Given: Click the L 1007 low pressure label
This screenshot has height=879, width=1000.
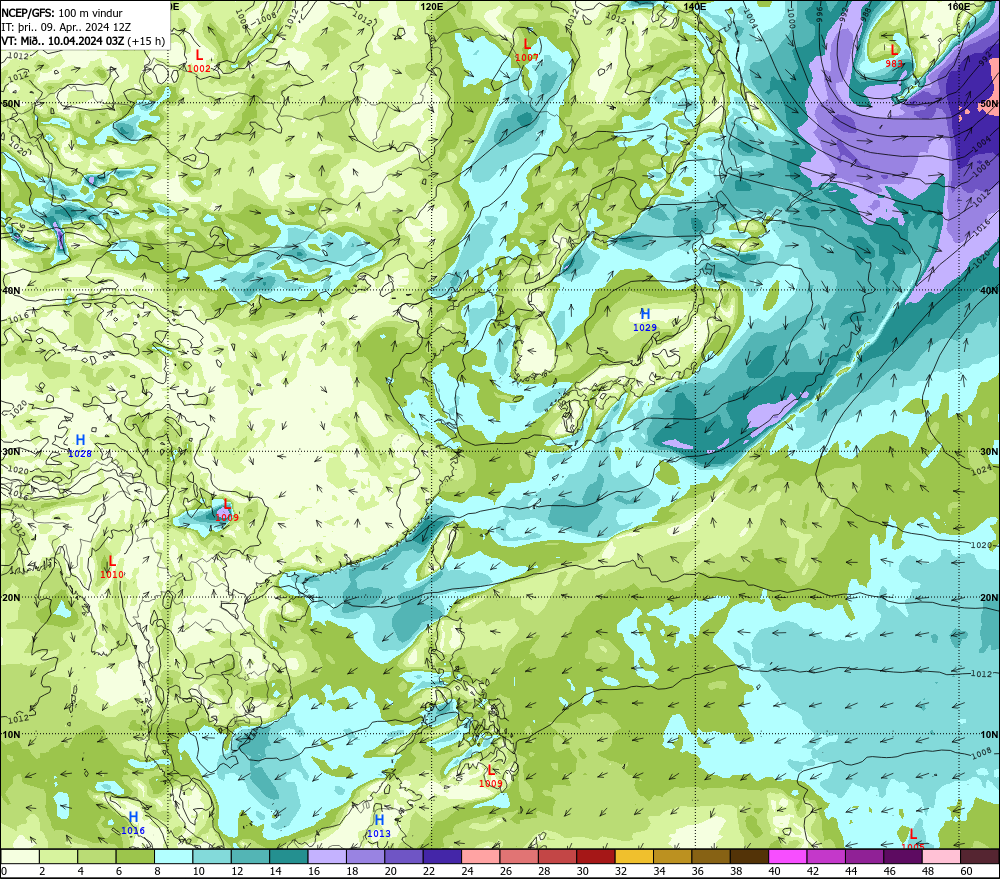Looking at the screenshot, I should click(x=527, y=50).
